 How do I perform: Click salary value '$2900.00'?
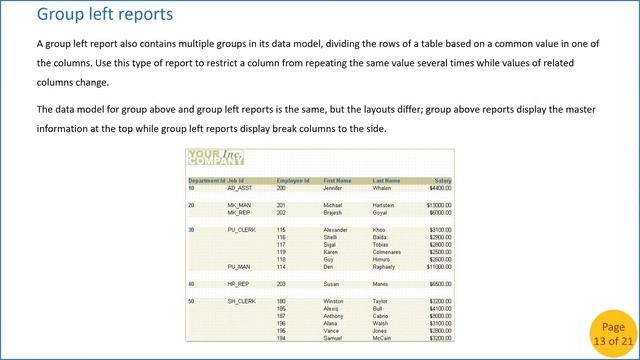tap(440, 238)
